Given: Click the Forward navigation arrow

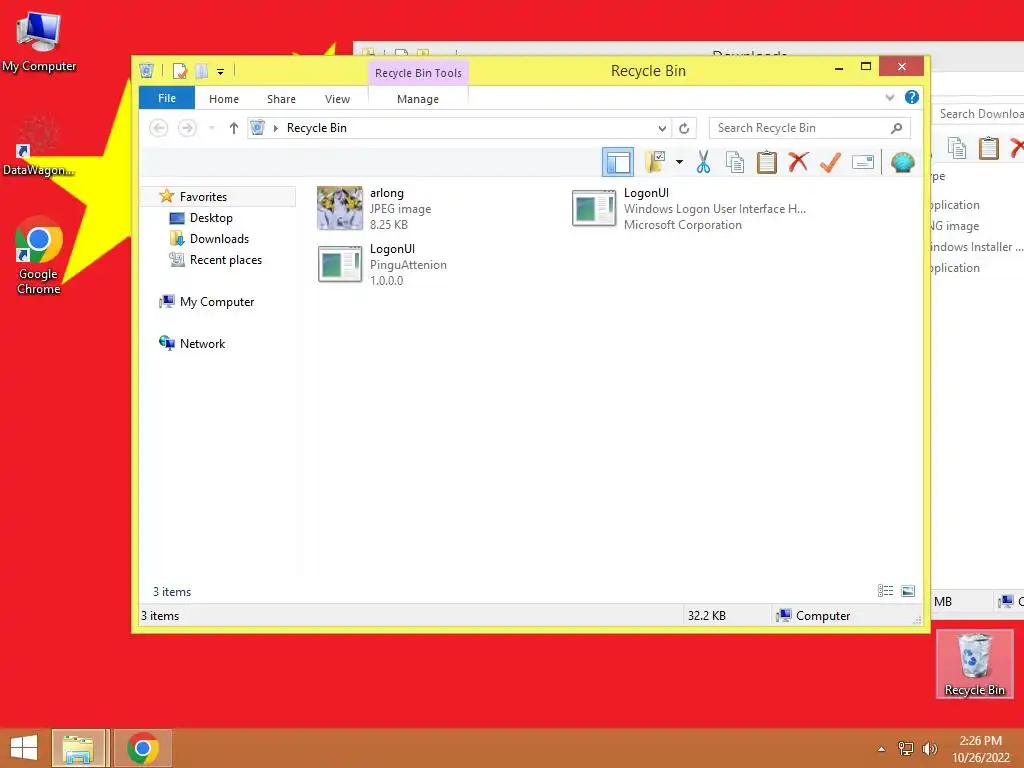Looking at the screenshot, I should pyautogui.click(x=187, y=128).
